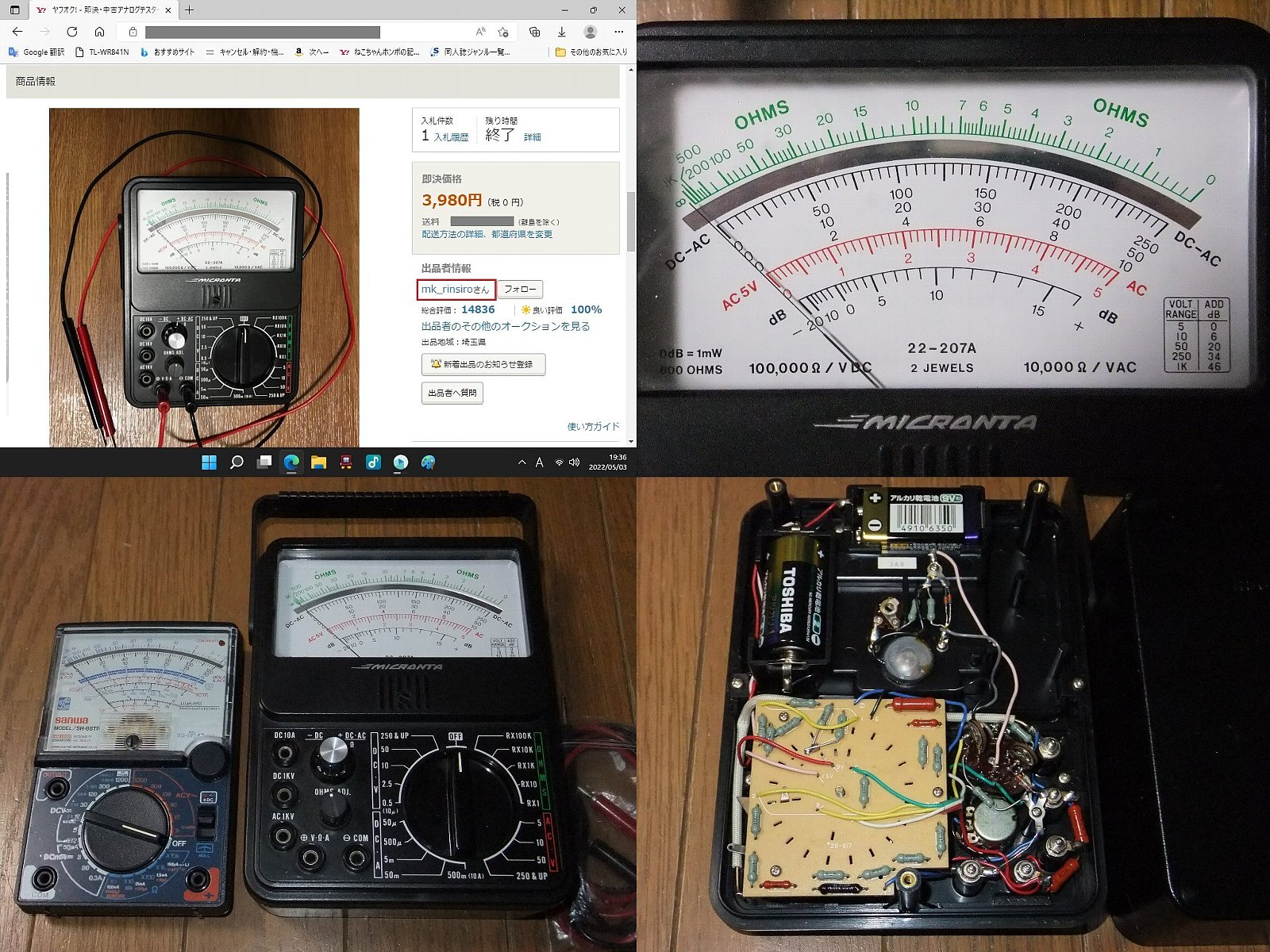Screen dimensions: 1270x952
Task: Open the 14836 total rating link
Action: (478, 309)
